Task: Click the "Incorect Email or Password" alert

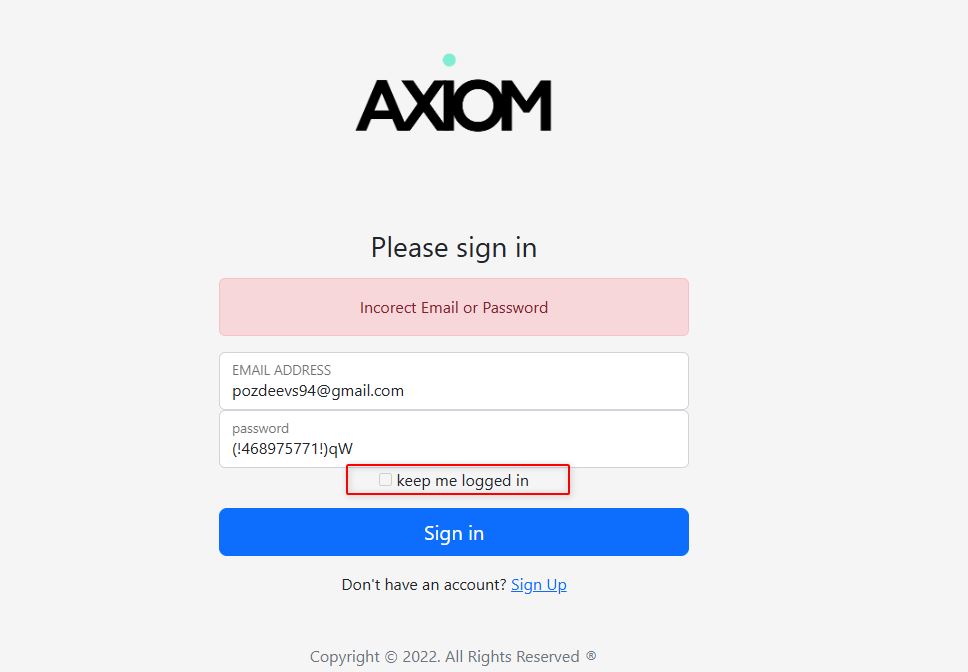Action: coord(454,308)
